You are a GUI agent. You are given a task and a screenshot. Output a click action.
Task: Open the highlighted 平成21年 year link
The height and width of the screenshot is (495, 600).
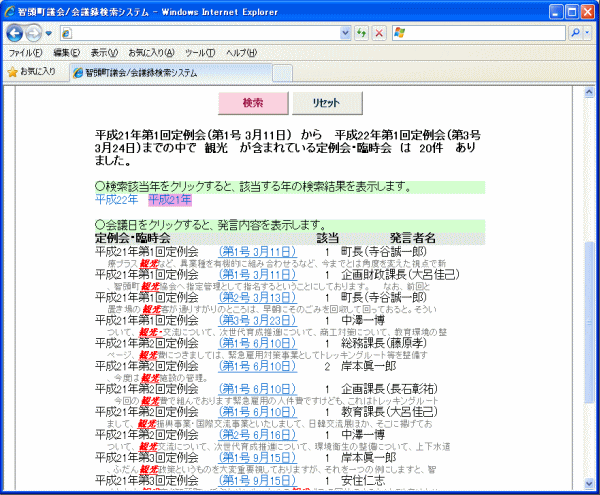click(170, 200)
